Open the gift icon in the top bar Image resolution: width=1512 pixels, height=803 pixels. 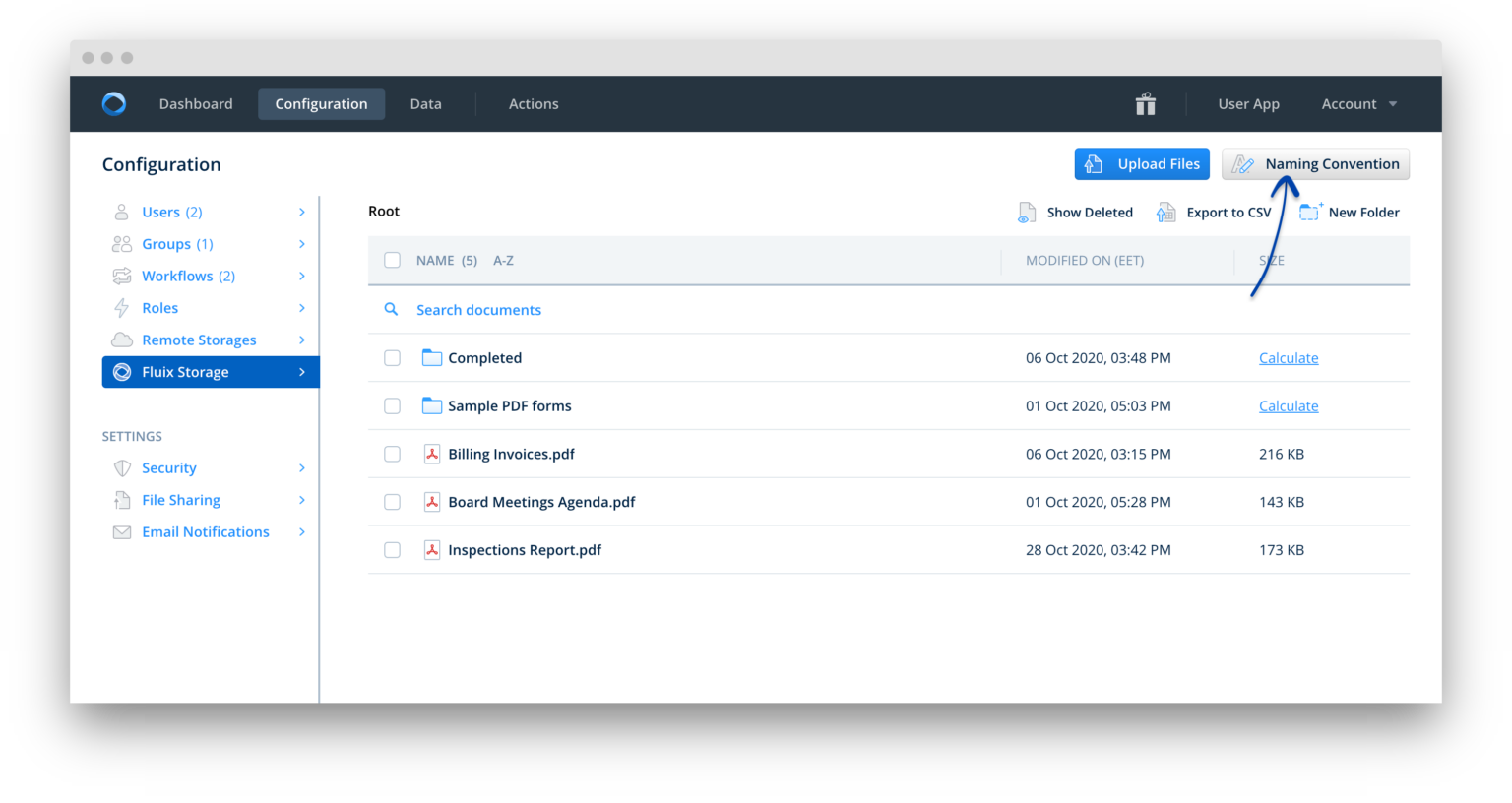coord(1145,103)
